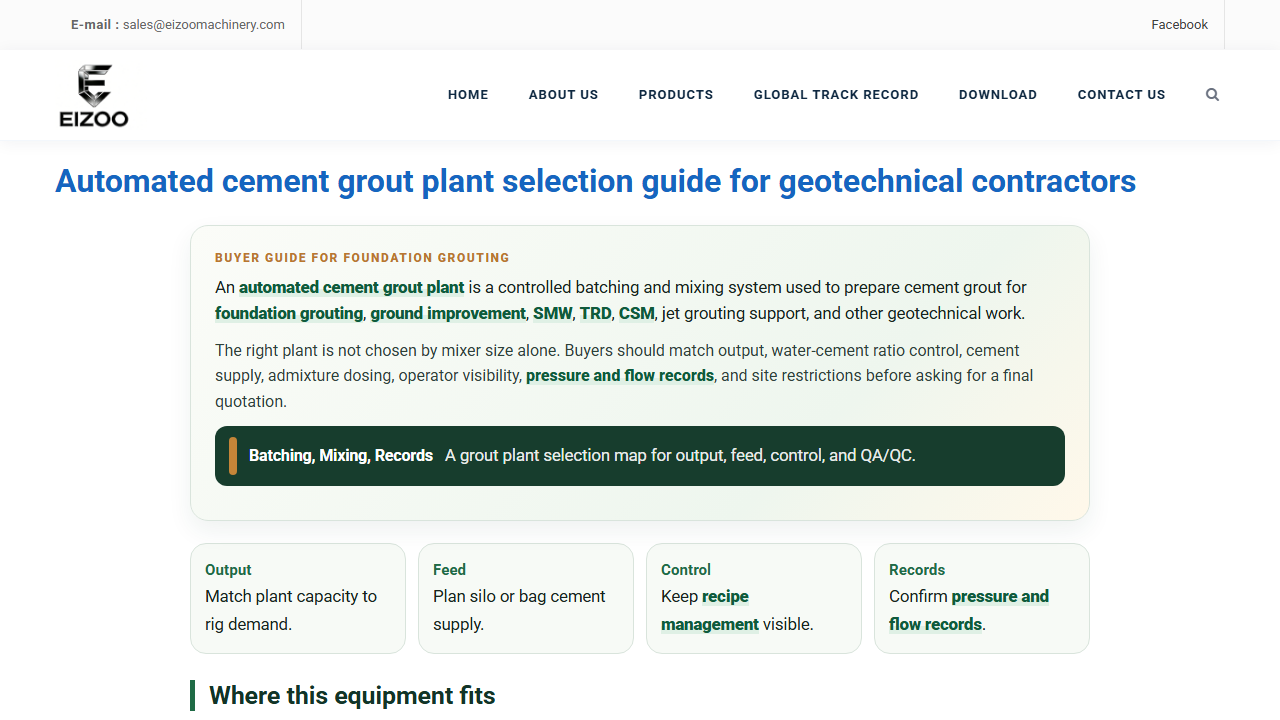Open the HOME menu item

coord(468,95)
